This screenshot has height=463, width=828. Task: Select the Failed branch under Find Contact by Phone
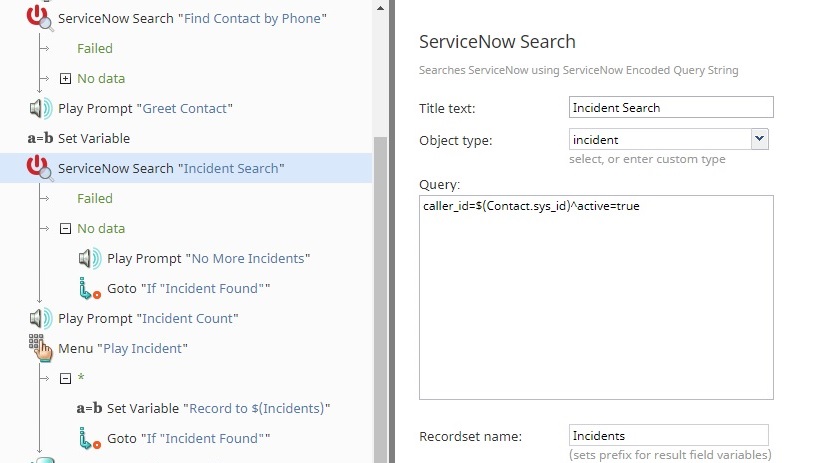(95, 49)
